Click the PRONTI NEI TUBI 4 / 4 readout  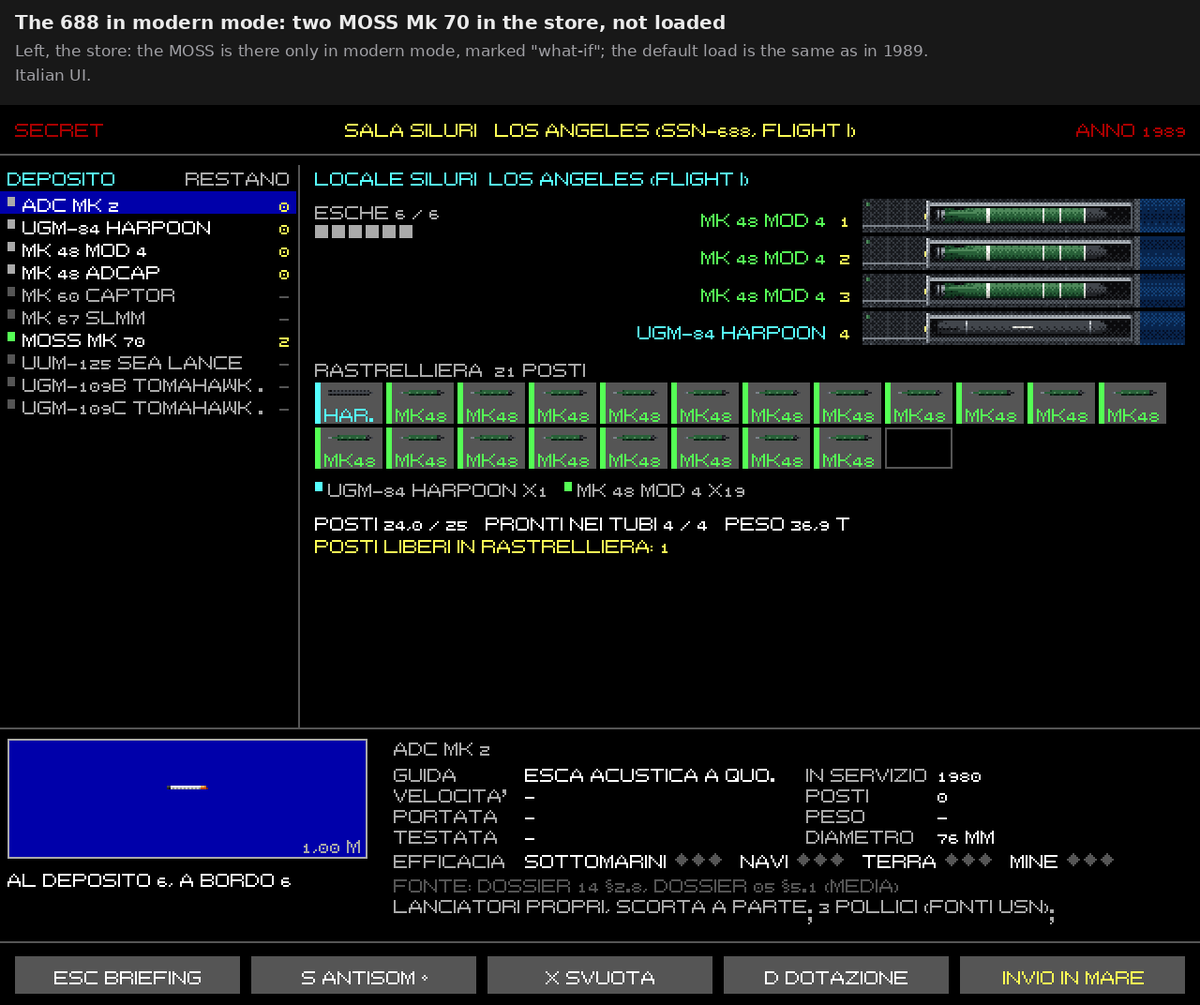pos(596,525)
